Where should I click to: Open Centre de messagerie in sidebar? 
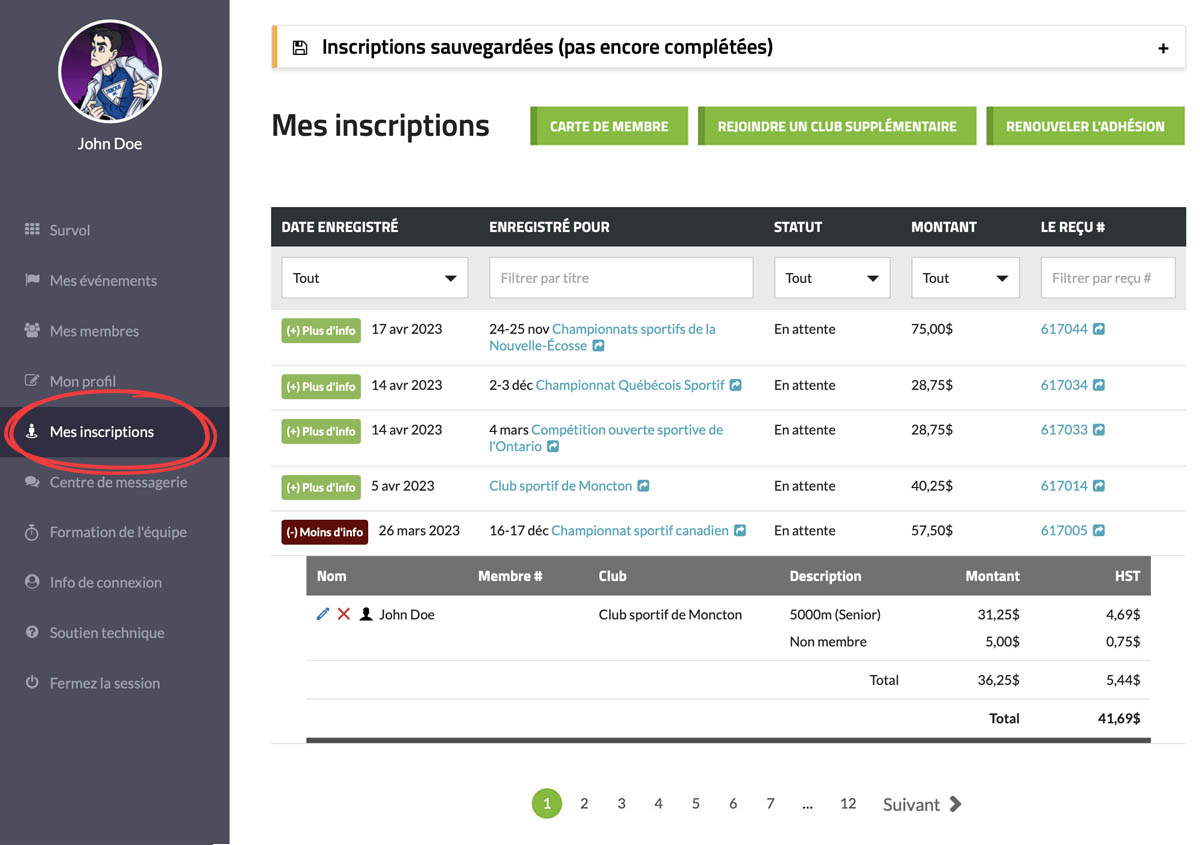[118, 482]
